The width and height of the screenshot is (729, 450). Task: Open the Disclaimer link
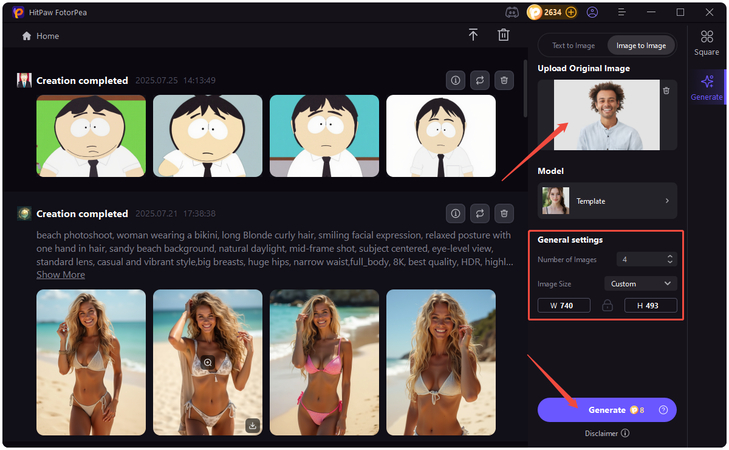click(x=606, y=433)
